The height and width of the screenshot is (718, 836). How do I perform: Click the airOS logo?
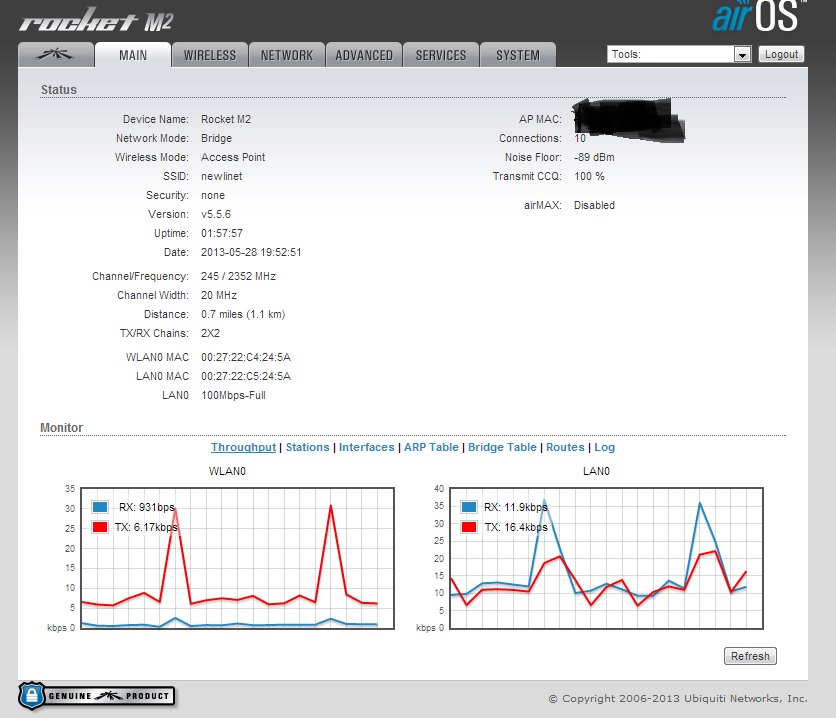758,17
